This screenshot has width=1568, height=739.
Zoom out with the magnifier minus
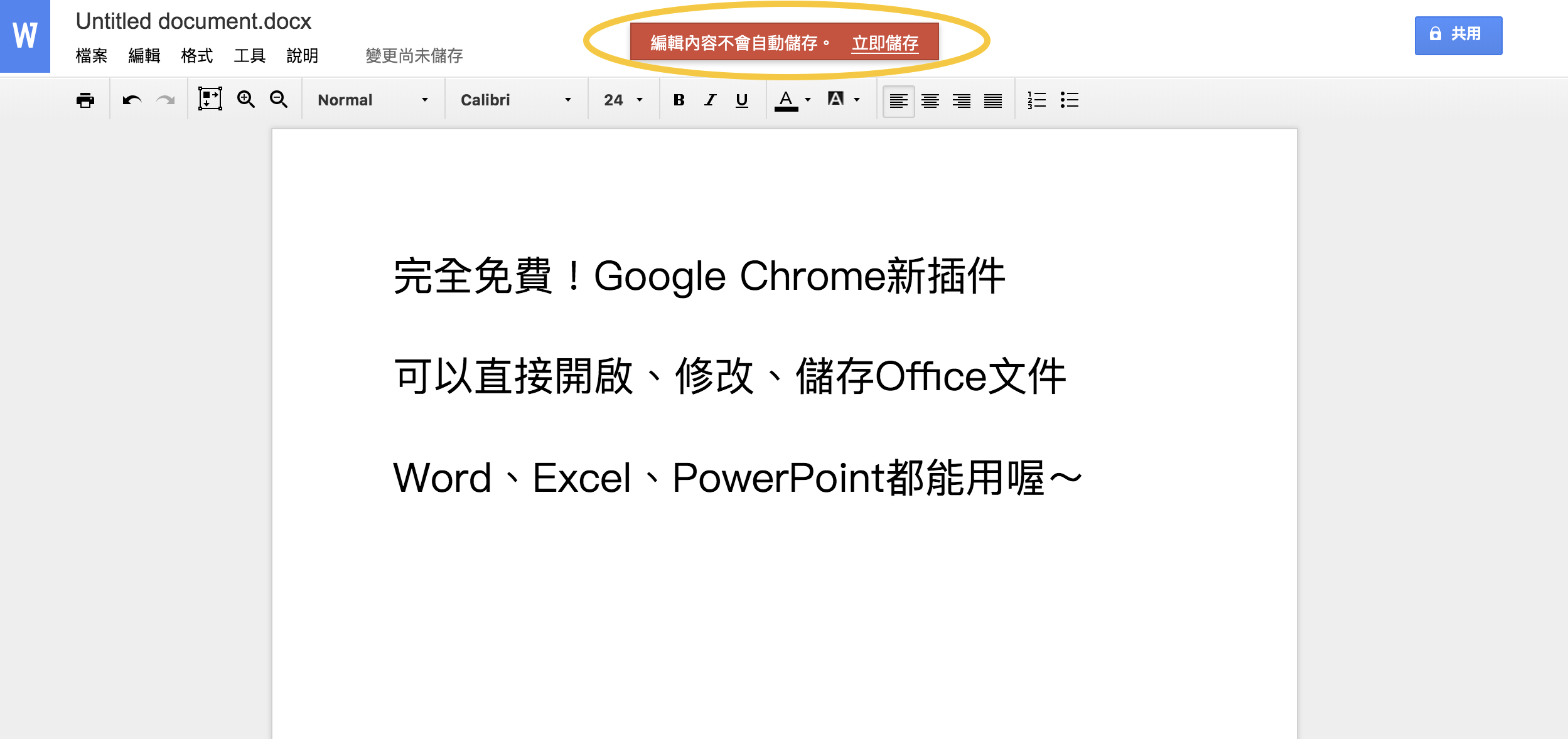click(x=278, y=99)
